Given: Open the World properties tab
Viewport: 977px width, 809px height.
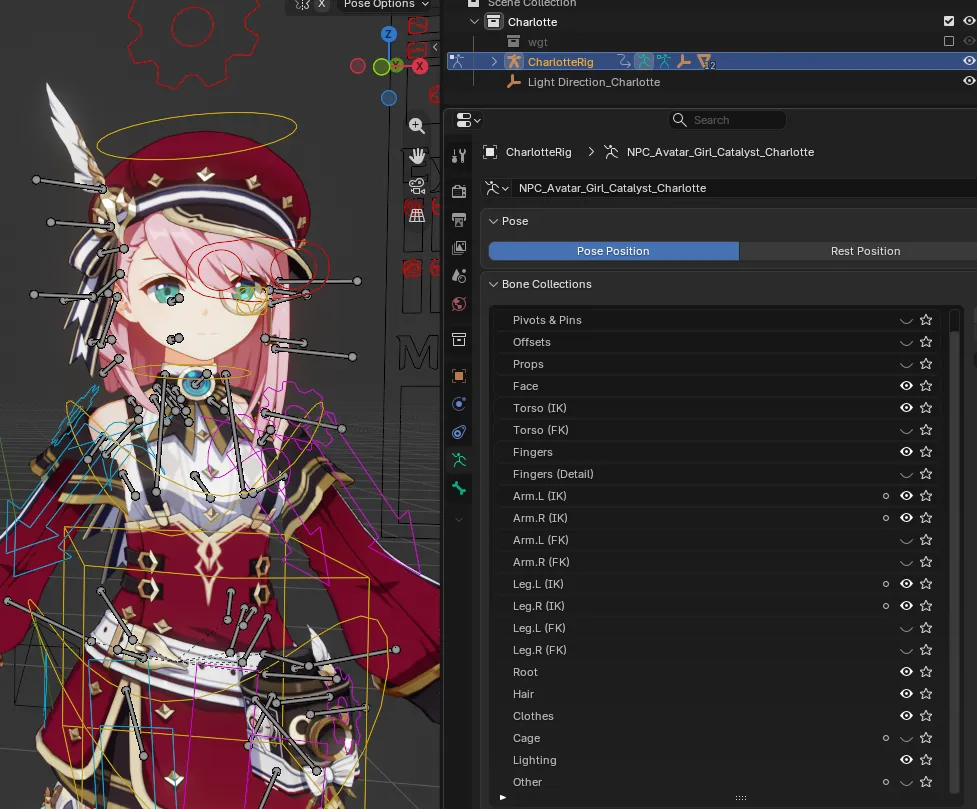Looking at the screenshot, I should (459, 304).
